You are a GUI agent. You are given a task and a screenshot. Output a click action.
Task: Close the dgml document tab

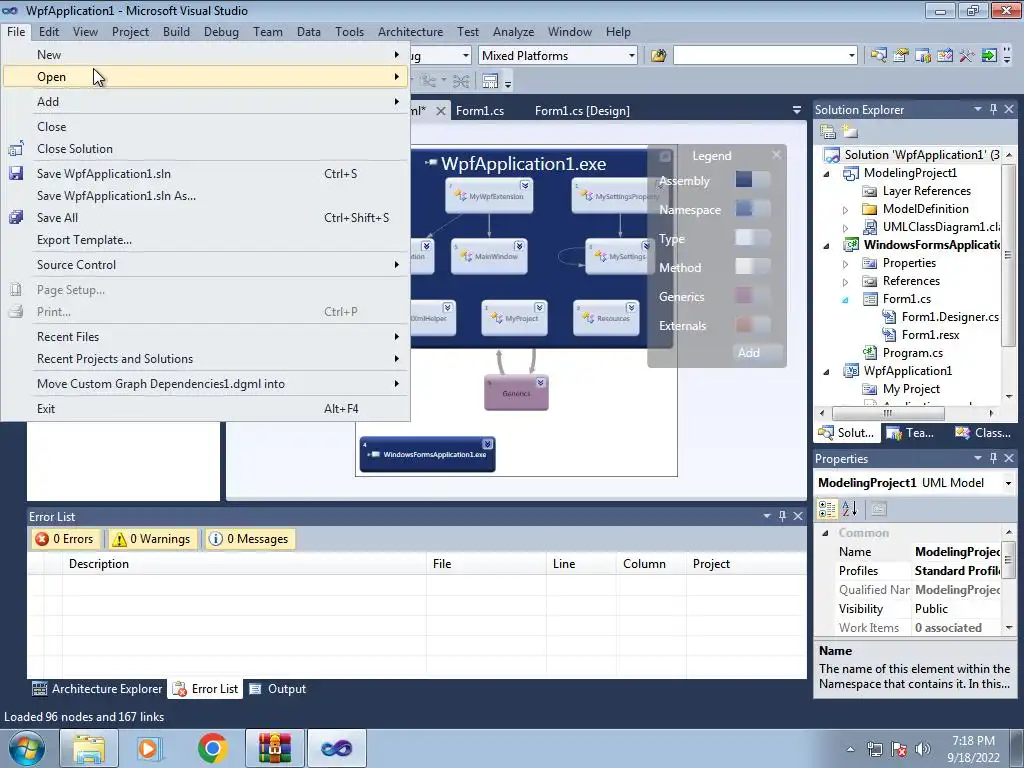click(x=441, y=111)
